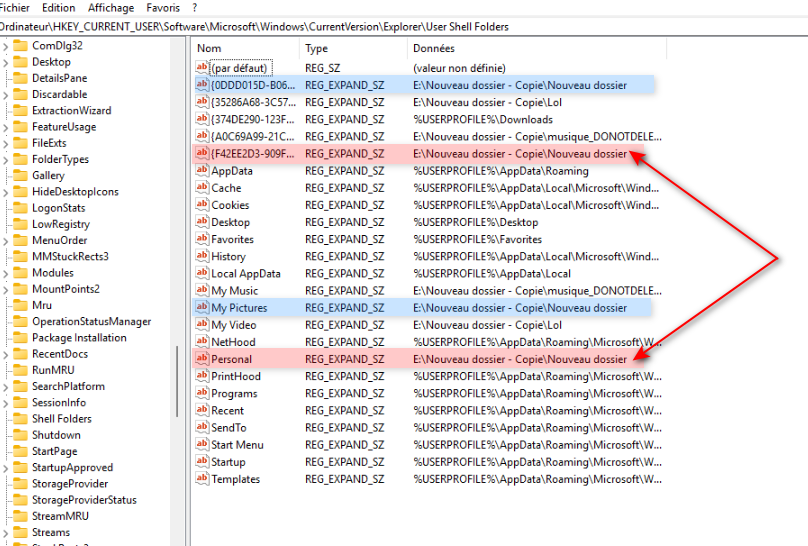Select the ExtractionWizard folder icon
The width and height of the screenshot is (808, 546).
point(20,110)
